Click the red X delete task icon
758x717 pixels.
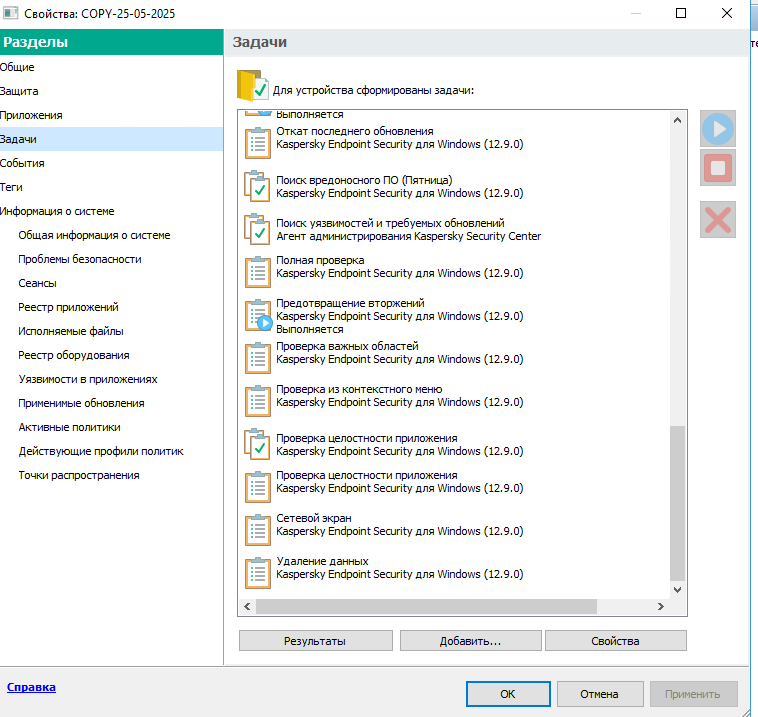tap(718, 220)
